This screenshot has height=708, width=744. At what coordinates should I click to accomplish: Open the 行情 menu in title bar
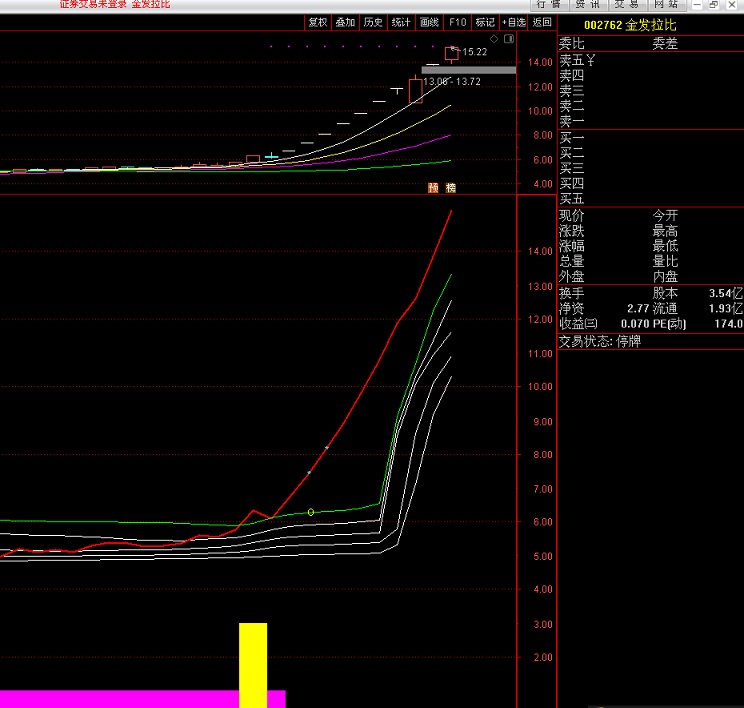(x=549, y=4)
